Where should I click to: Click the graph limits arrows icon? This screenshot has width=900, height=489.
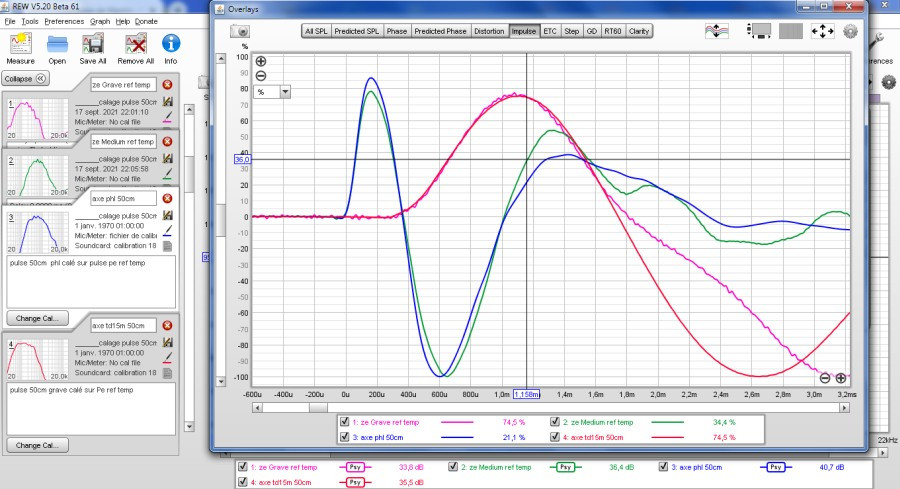click(x=822, y=31)
